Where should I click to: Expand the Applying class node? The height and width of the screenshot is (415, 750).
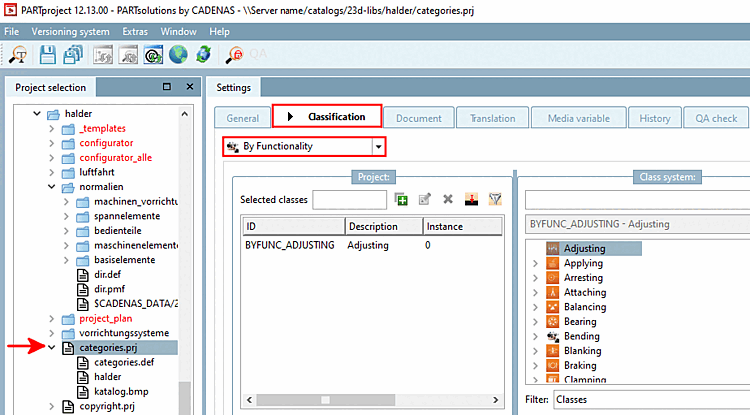pyautogui.click(x=535, y=263)
